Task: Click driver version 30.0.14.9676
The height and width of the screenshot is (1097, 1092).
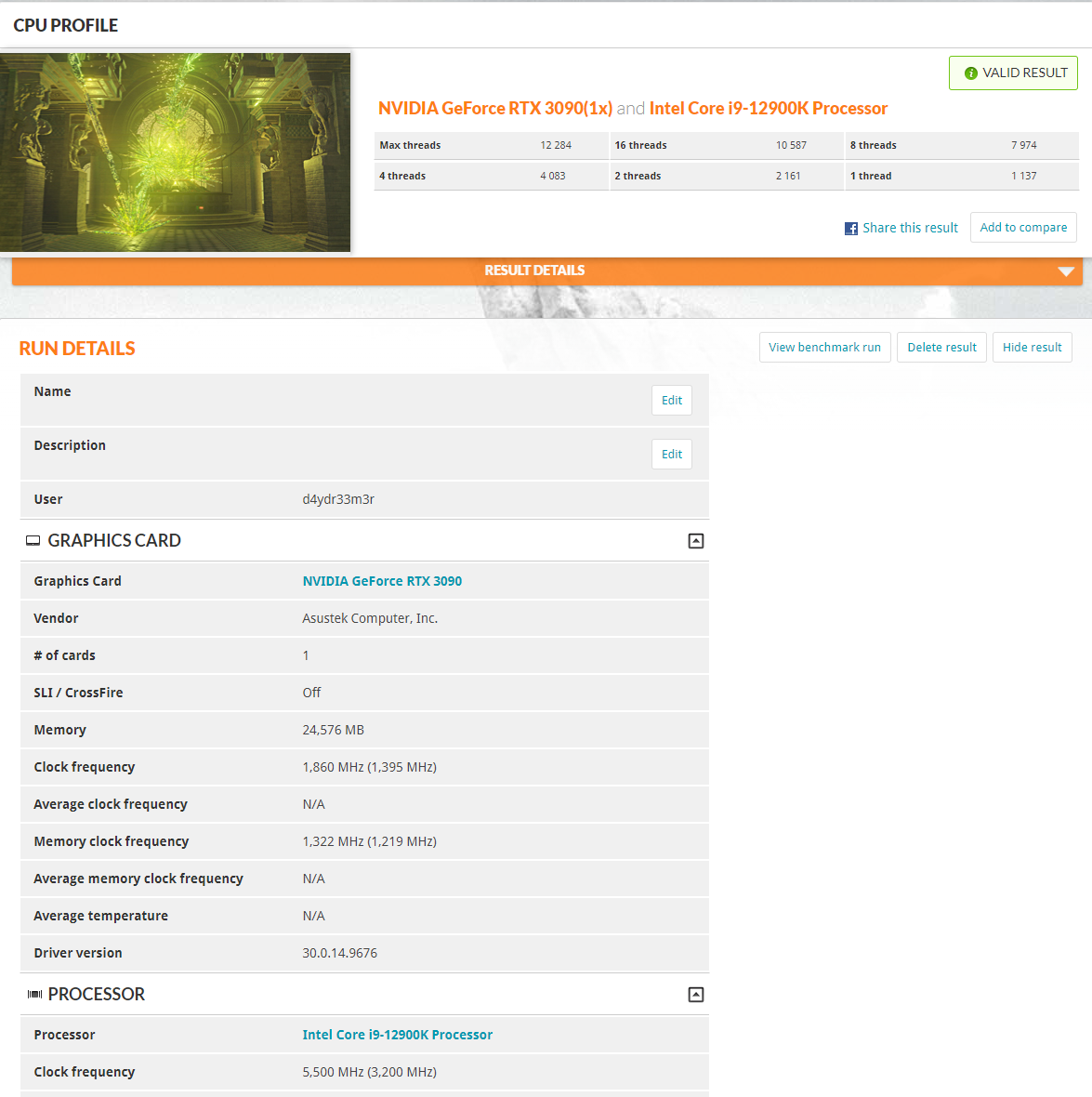Action: 339,954
